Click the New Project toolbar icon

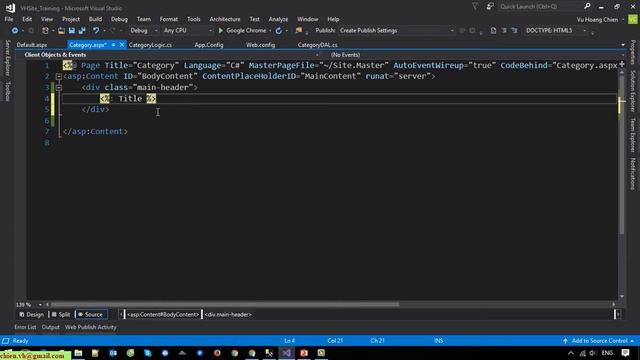45,31
